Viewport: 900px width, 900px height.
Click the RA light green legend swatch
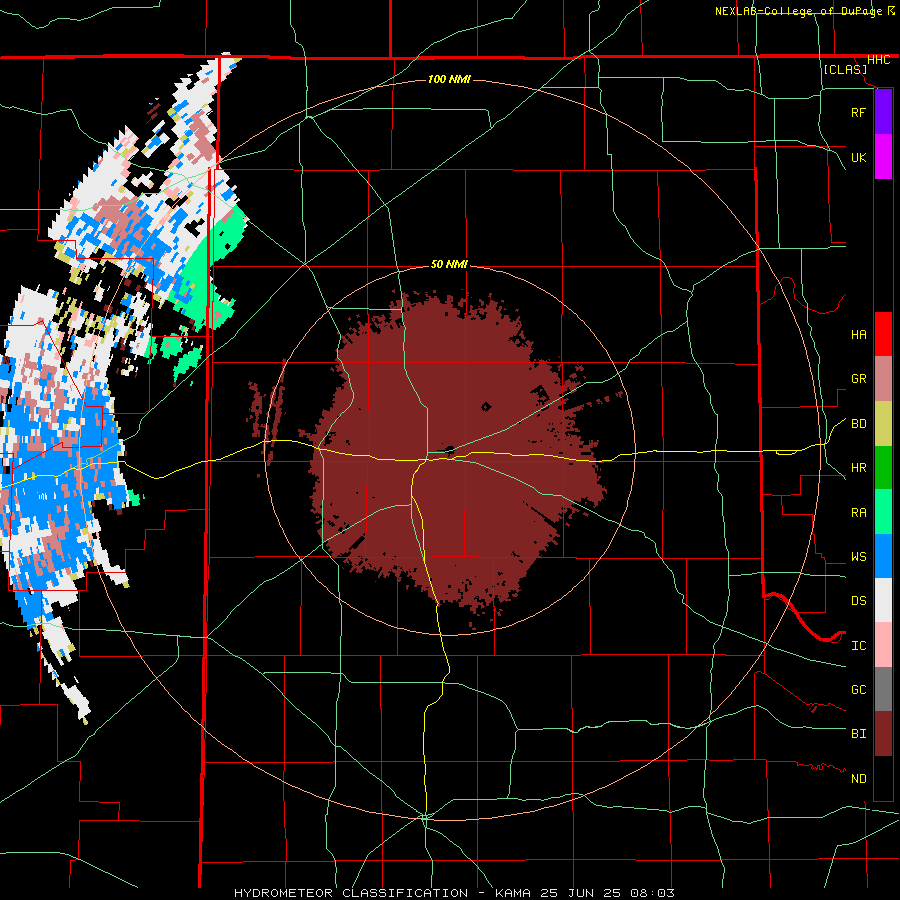[x=883, y=512]
